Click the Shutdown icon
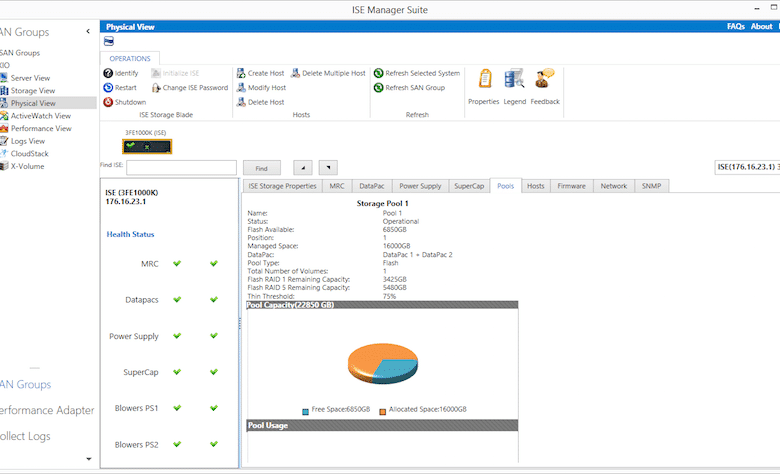 [108, 102]
